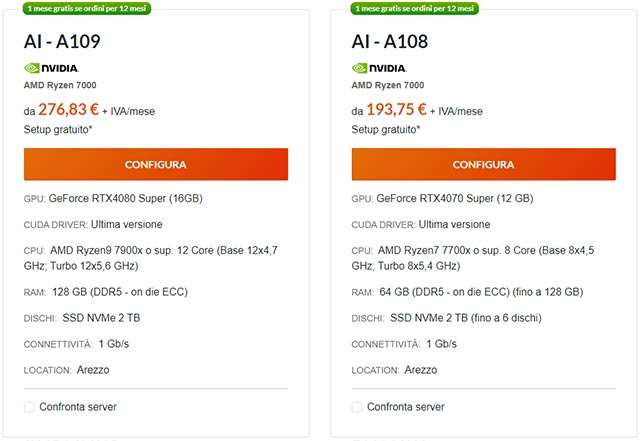Screen dimensions: 640x441
Task: Click Setup gratuito* note under AI - A108 price
Action: [x=386, y=129]
